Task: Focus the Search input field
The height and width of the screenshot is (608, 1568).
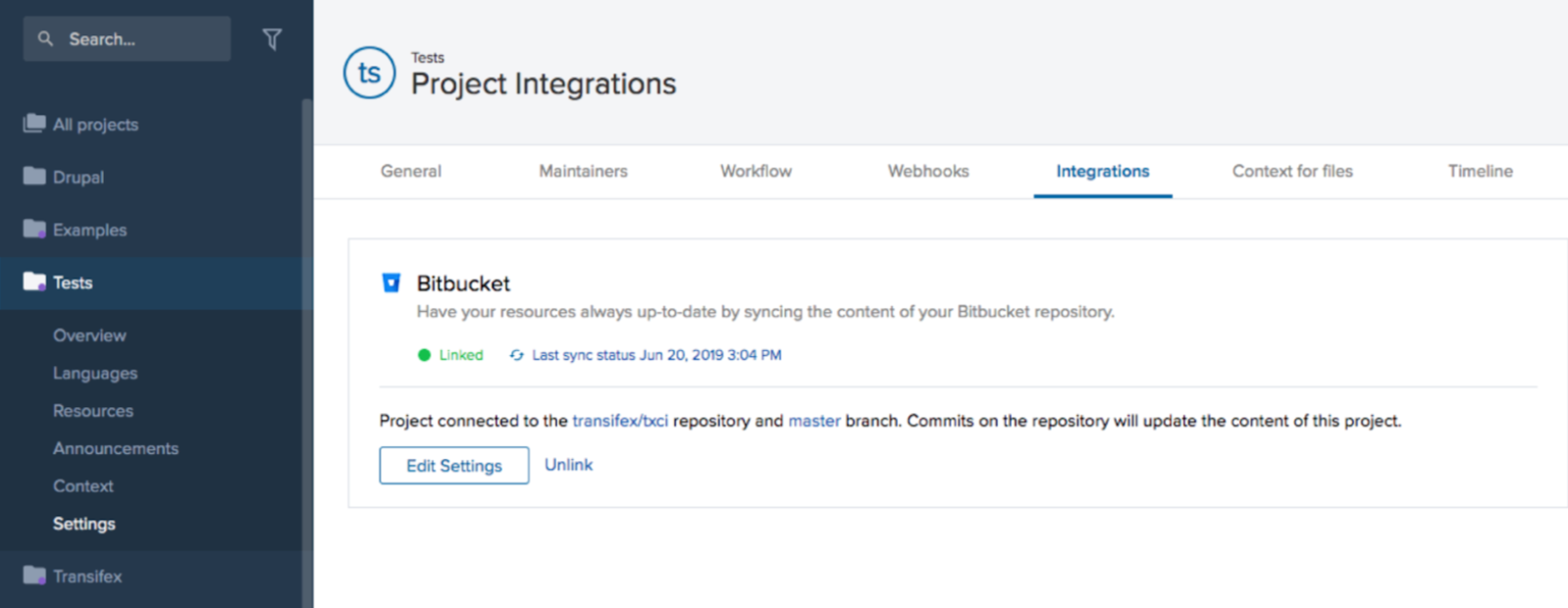Action: point(128,39)
